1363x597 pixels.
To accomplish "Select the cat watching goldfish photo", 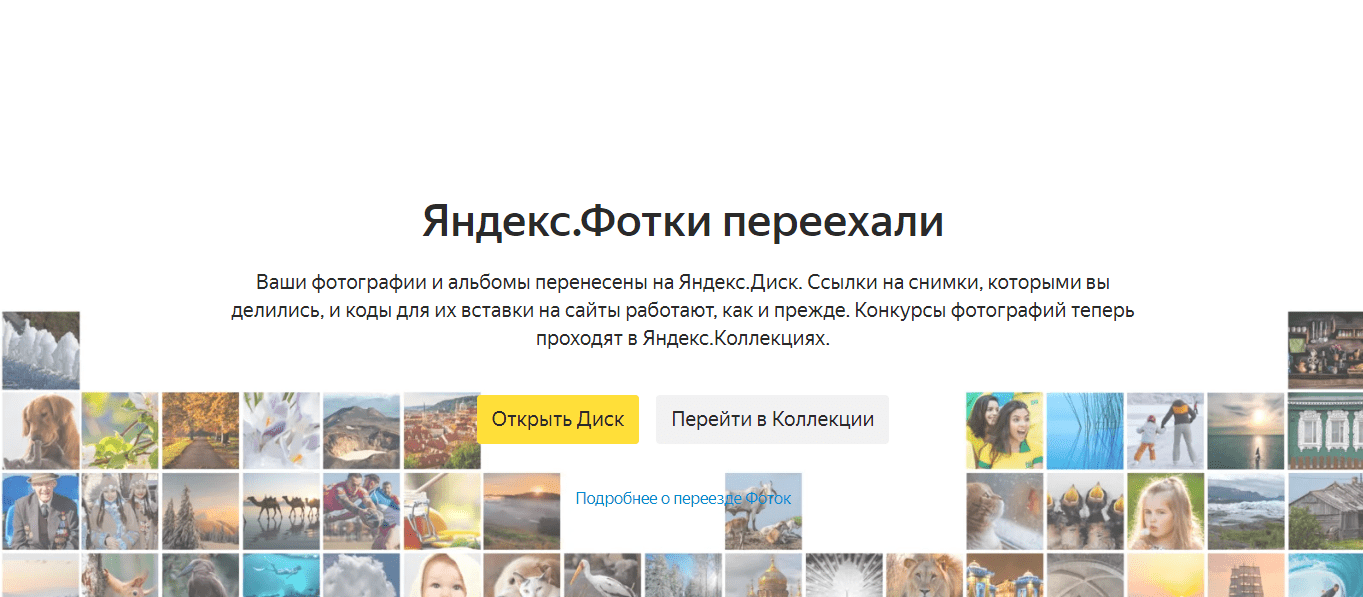I will click(x=1004, y=511).
